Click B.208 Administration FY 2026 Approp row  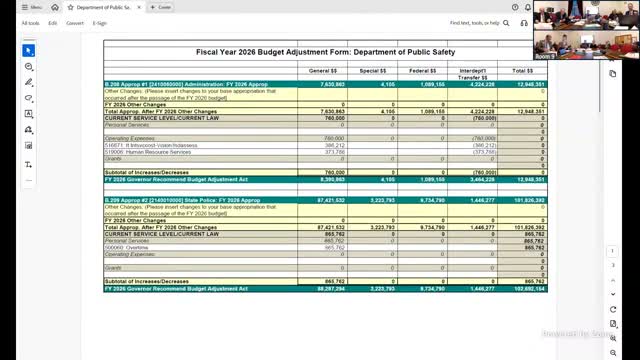[325, 84]
